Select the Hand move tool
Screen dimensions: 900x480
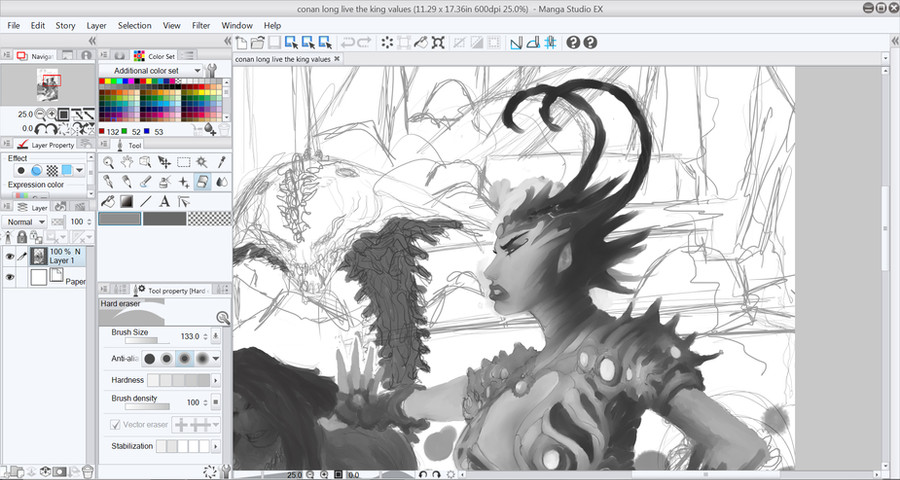(x=127, y=162)
